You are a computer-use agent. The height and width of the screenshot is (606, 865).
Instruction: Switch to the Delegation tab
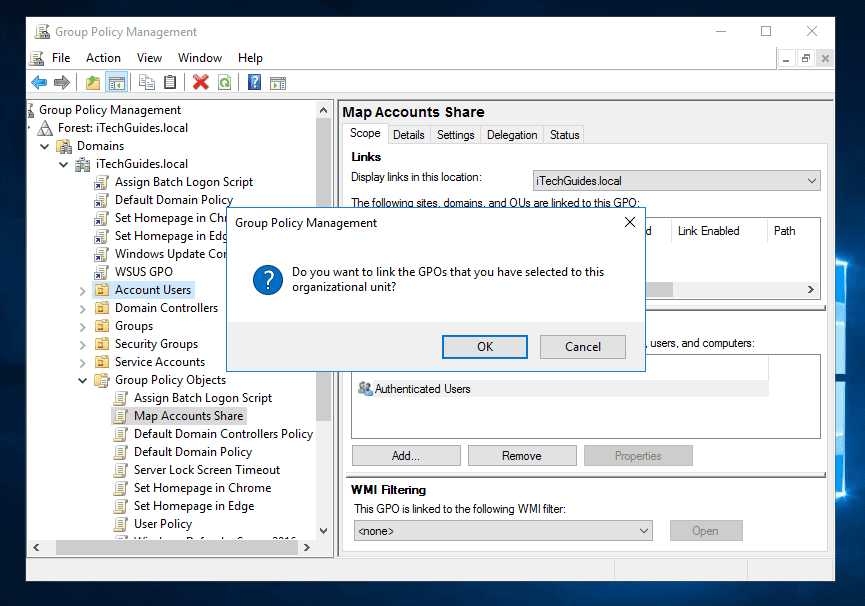click(511, 134)
